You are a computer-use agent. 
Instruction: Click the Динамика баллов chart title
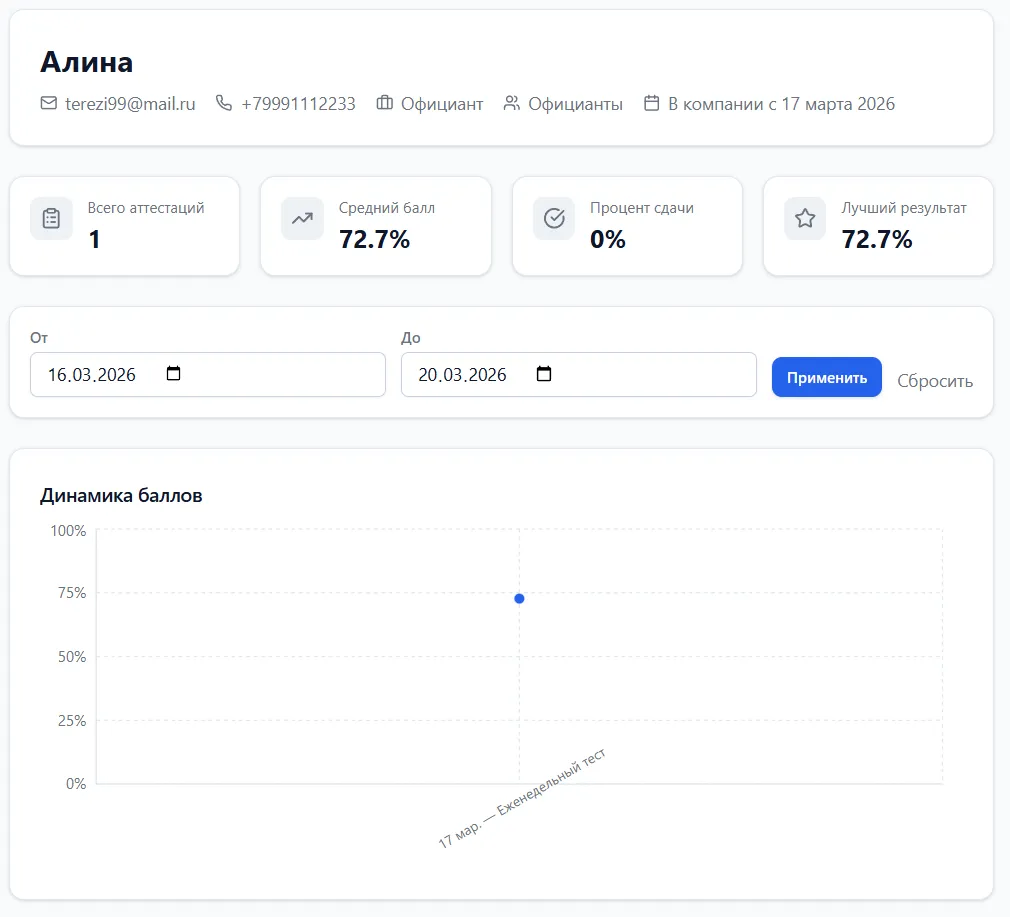click(121, 495)
